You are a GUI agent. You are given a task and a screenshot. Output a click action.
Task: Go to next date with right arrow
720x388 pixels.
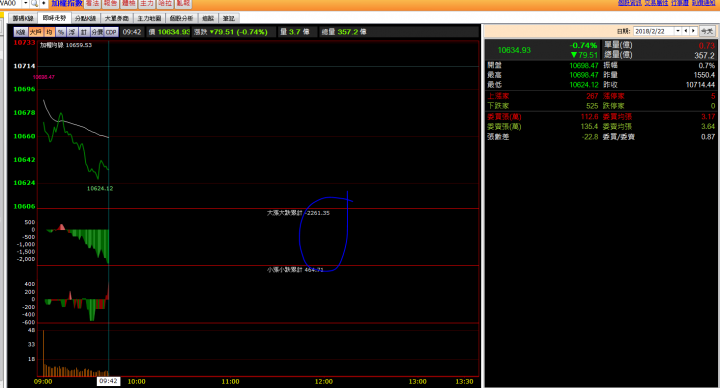click(693, 31)
